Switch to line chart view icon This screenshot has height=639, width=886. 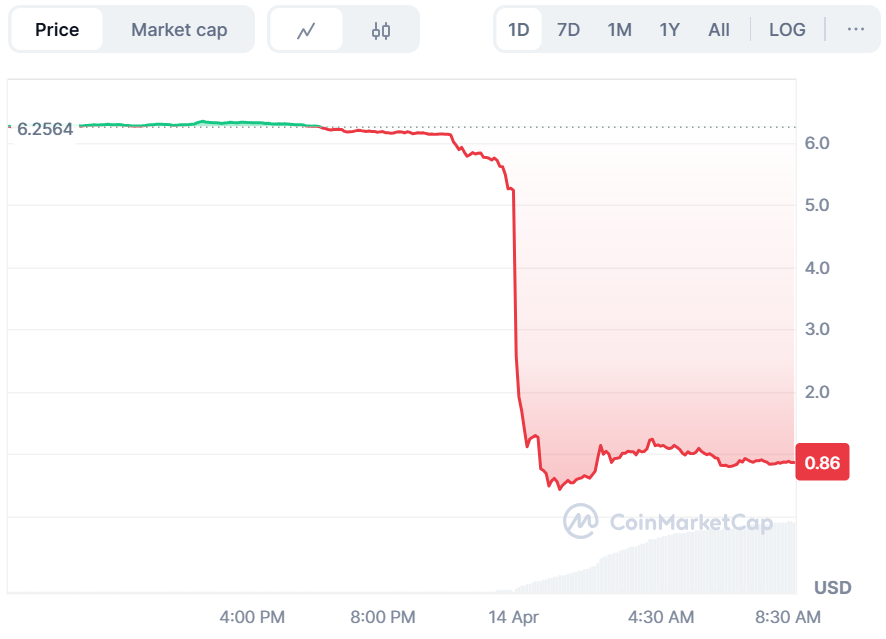click(x=306, y=30)
